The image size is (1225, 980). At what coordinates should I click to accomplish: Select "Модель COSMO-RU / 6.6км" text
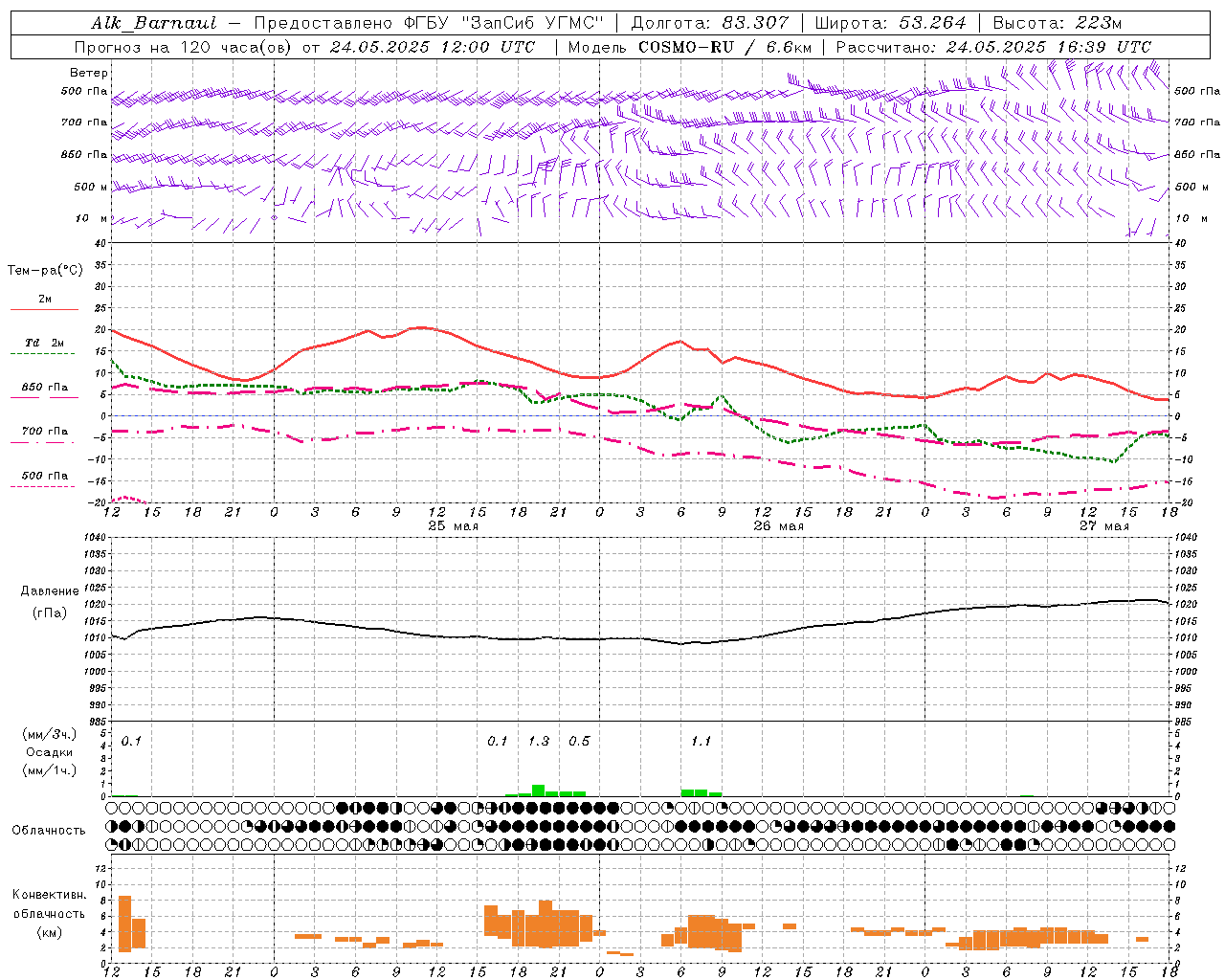[690, 47]
